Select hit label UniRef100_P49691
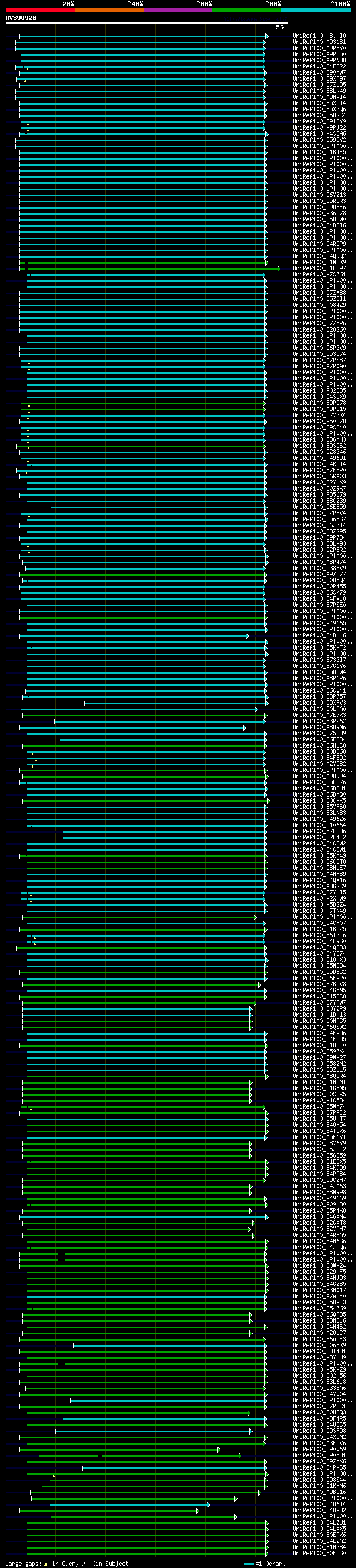 (x=319, y=458)
